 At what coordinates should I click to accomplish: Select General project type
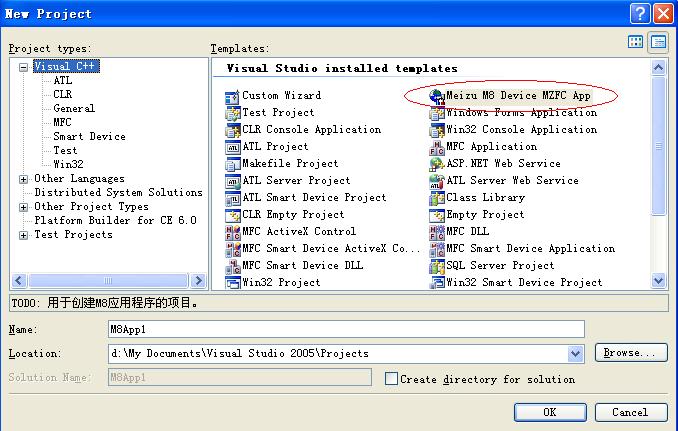click(74, 109)
